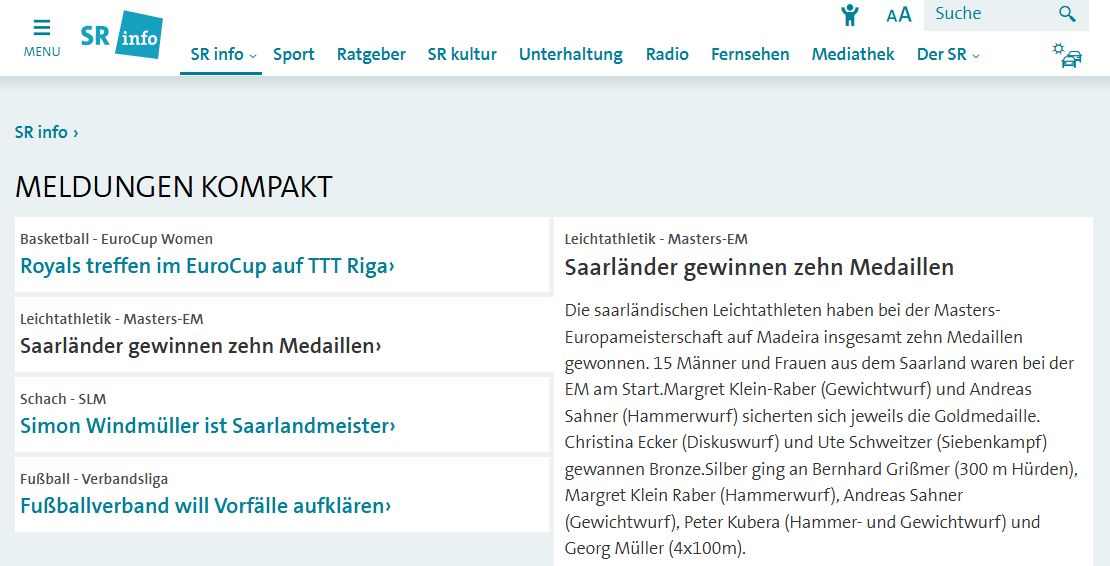Open the weather and traffic icon

[1066, 55]
